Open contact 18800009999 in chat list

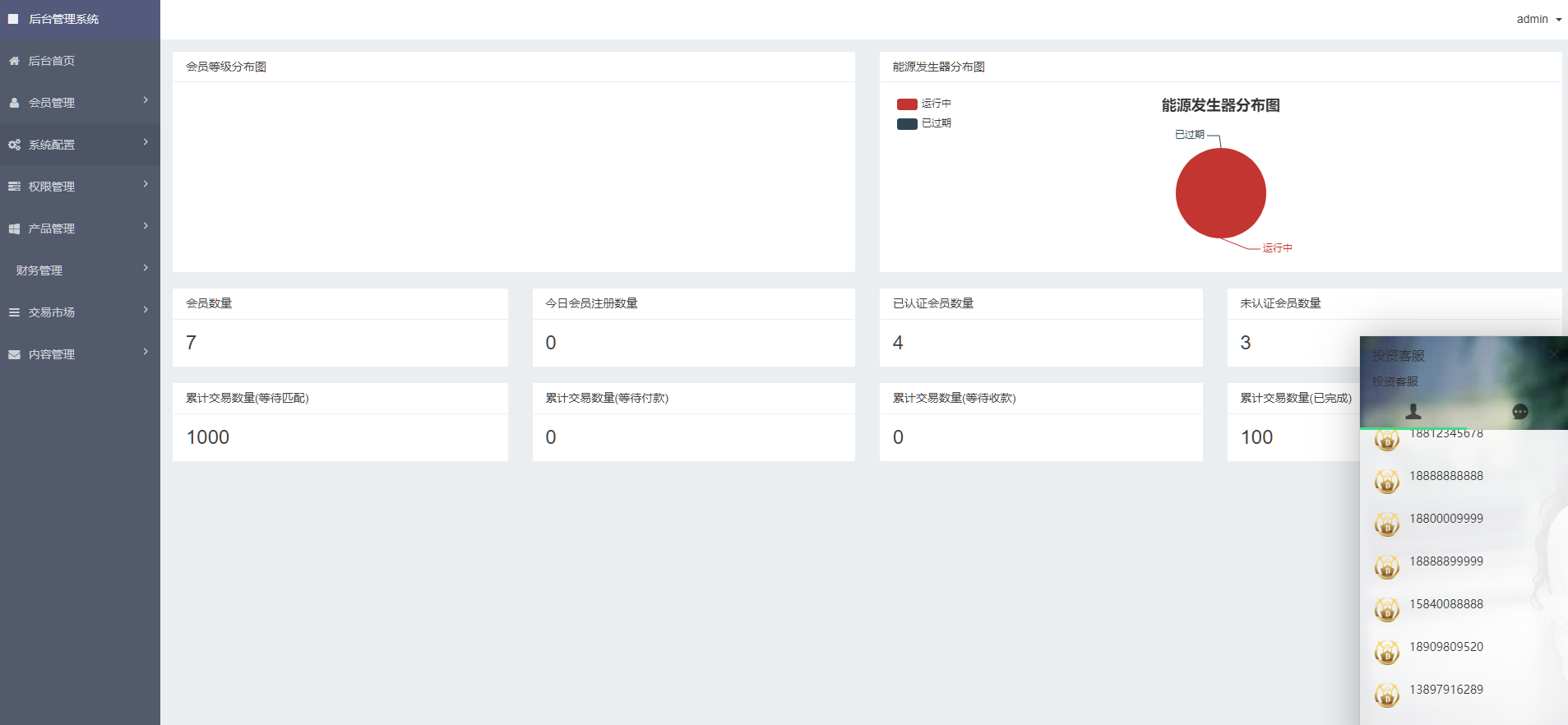1446,519
